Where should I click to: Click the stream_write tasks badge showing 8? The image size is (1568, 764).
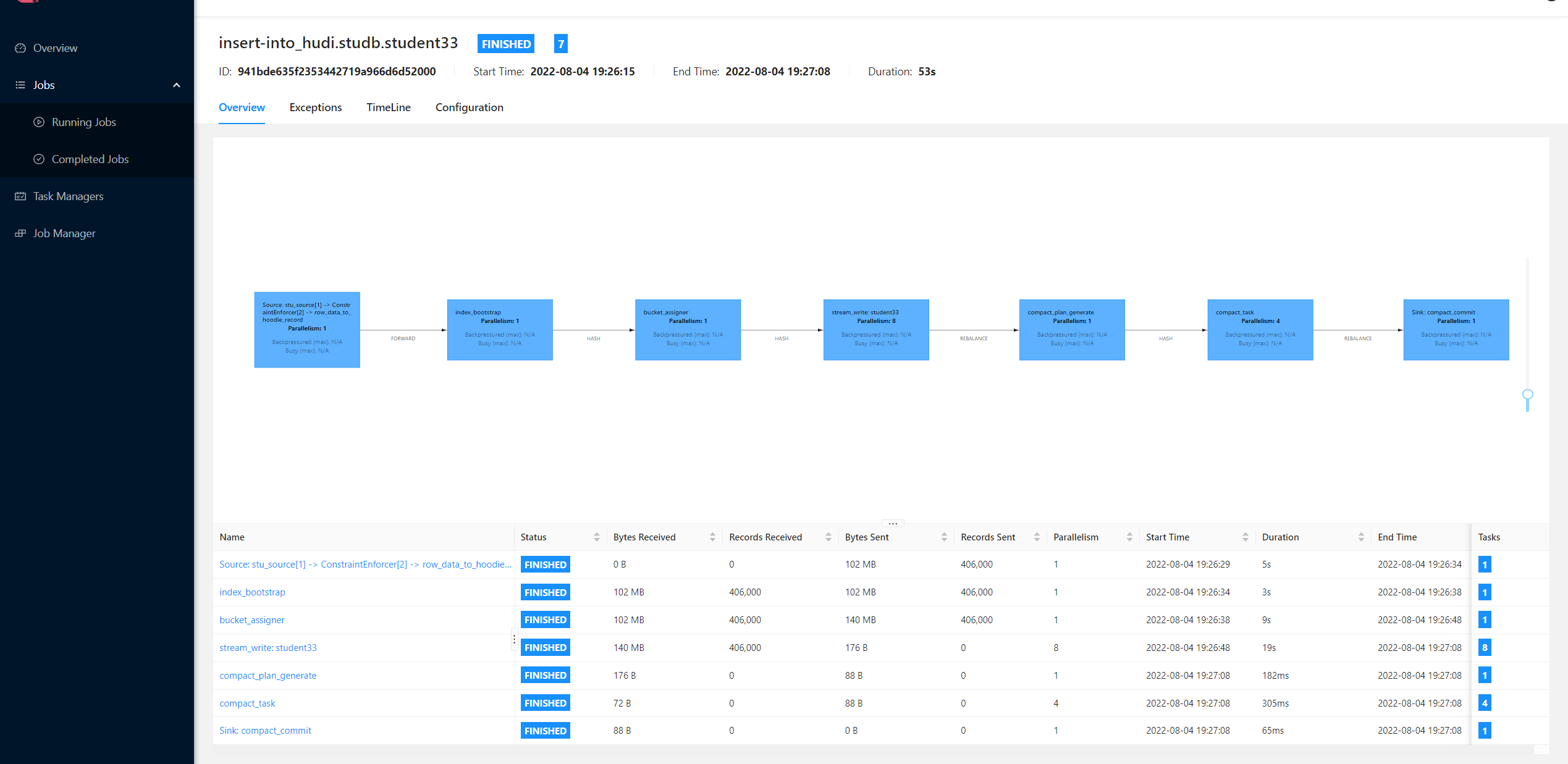(1484, 647)
